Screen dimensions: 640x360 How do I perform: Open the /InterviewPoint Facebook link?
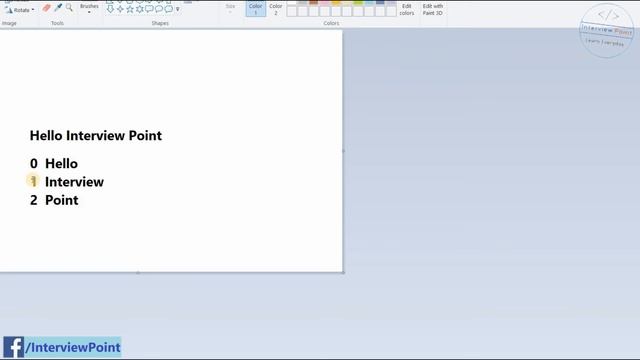tap(73, 347)
